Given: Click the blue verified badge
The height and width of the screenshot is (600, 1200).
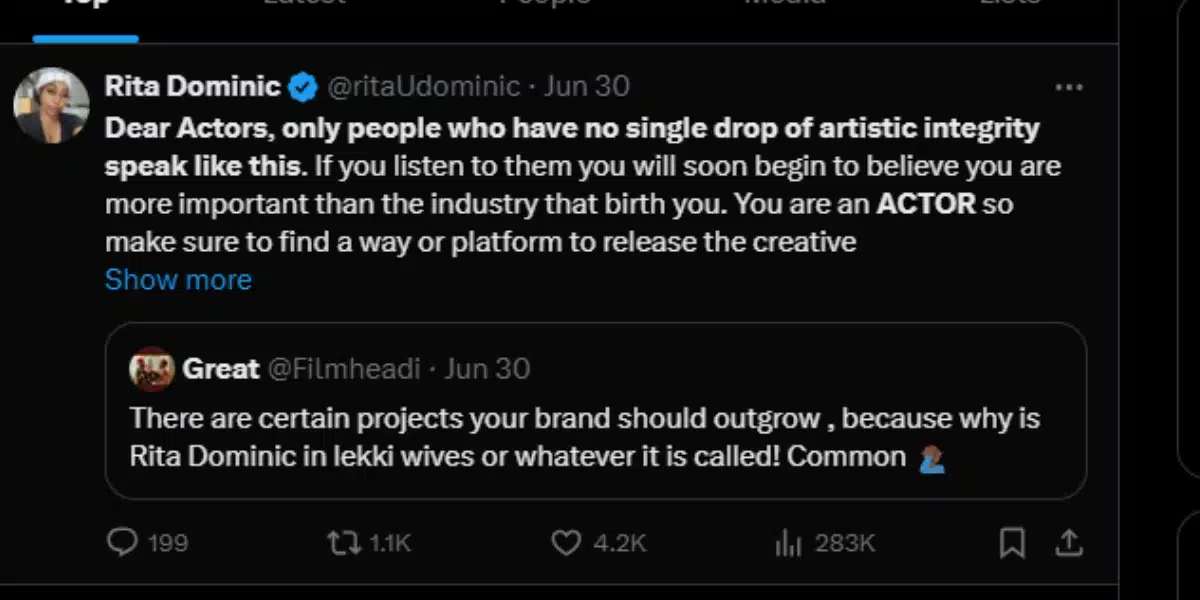Looking at the screenshot, I should pos(303,87).
